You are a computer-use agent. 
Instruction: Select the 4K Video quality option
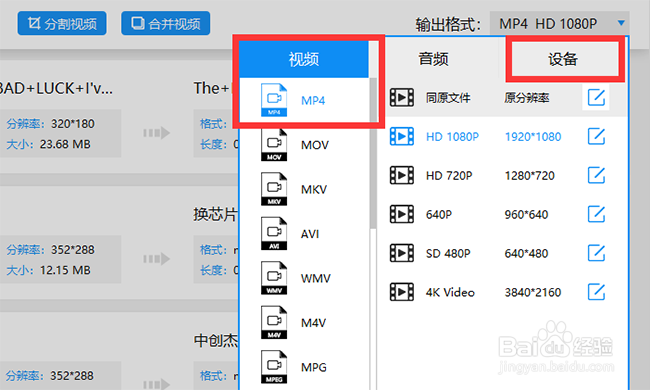[450, 292]
